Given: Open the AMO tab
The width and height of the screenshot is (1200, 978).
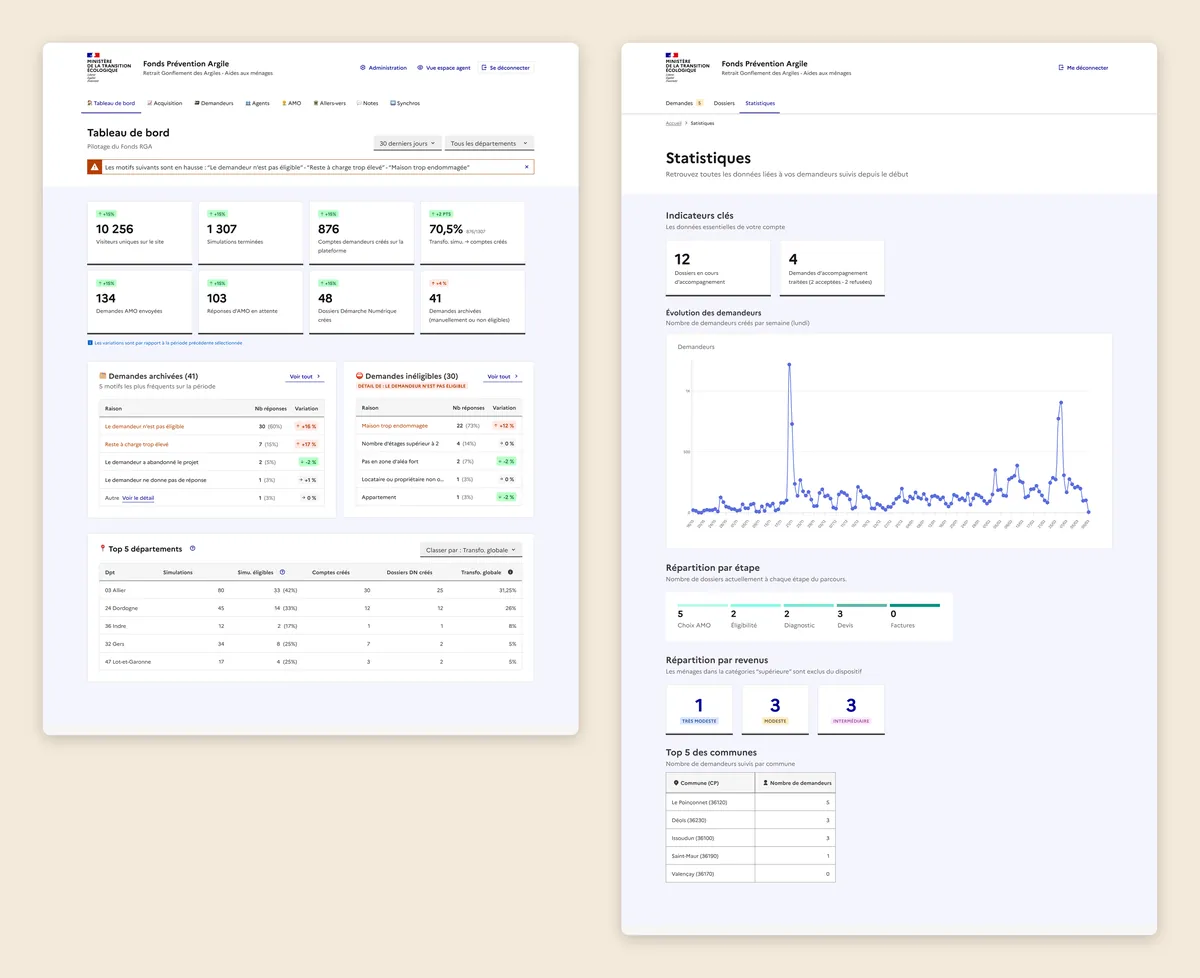Looking at the screenshot, I should pyautogui.click(x=291, y=103).
